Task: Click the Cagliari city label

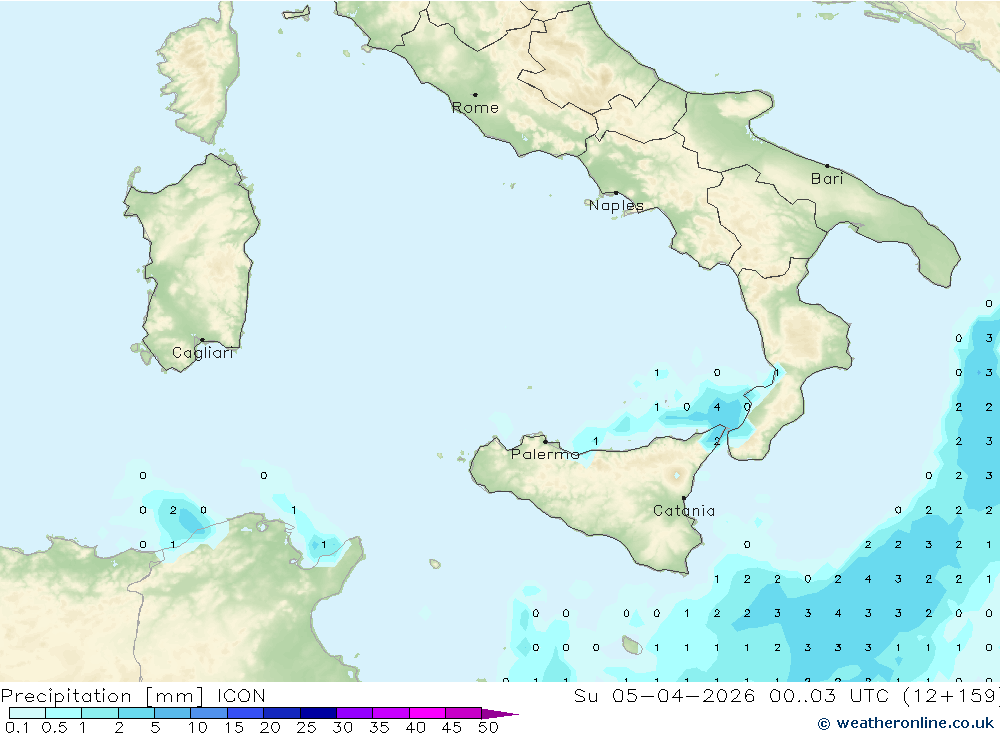Action: pos(203,353)
